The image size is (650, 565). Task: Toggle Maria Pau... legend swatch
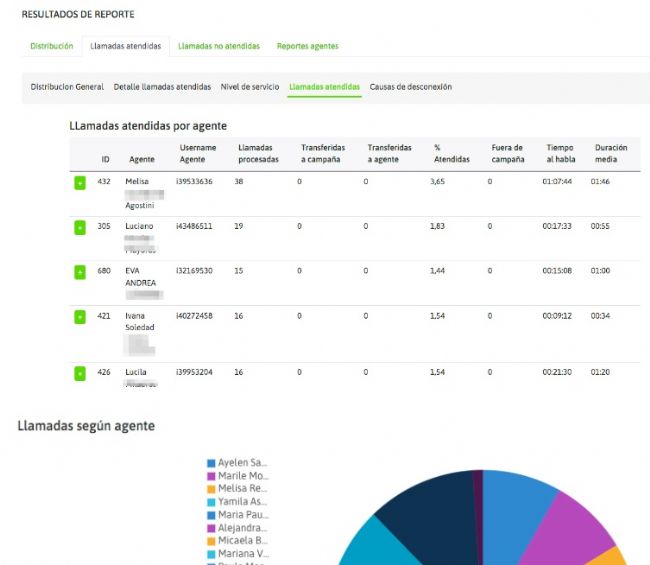click(x=211, y=515)
